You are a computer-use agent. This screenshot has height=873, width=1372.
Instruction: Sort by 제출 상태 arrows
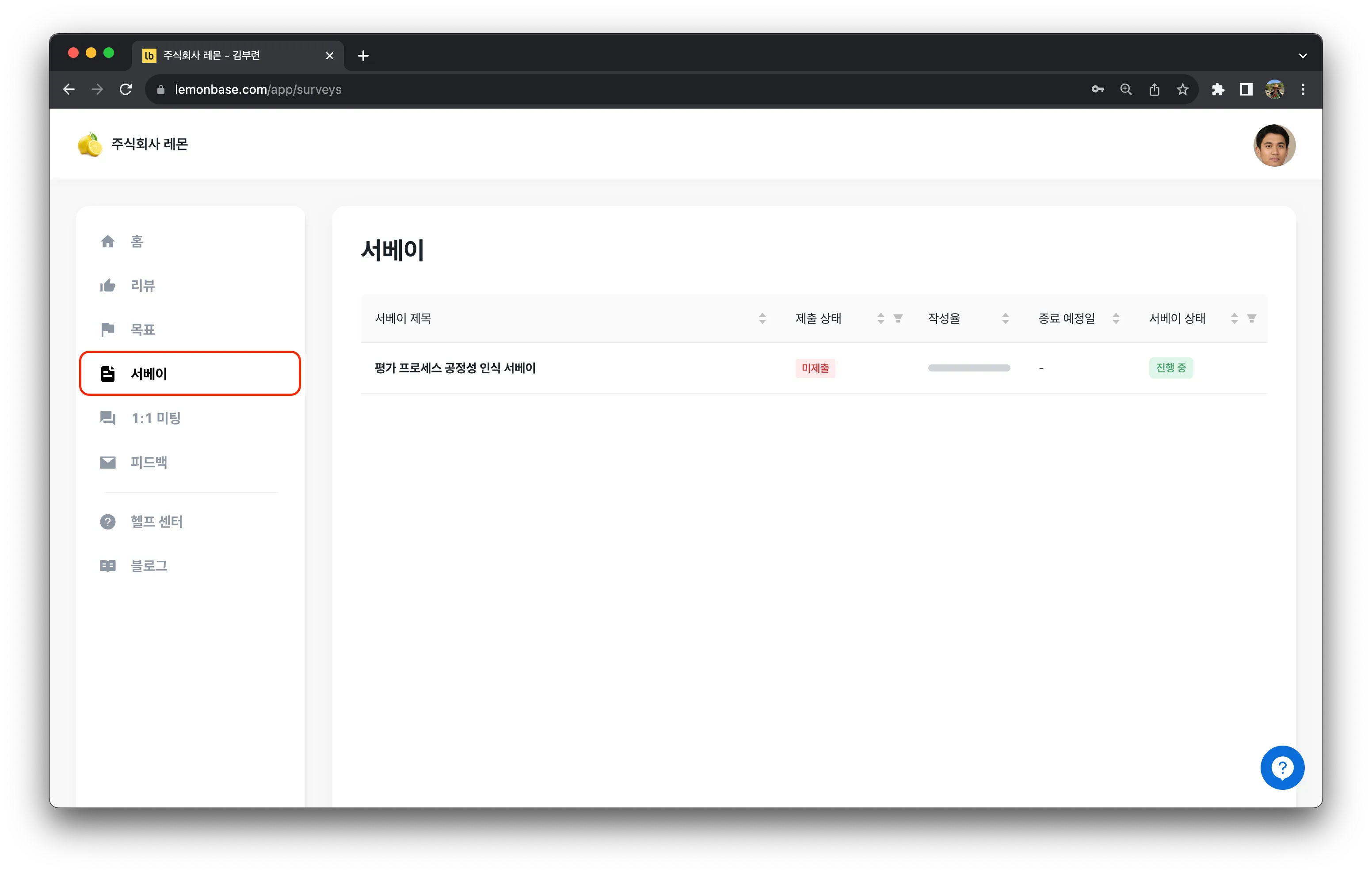[881, 319]
